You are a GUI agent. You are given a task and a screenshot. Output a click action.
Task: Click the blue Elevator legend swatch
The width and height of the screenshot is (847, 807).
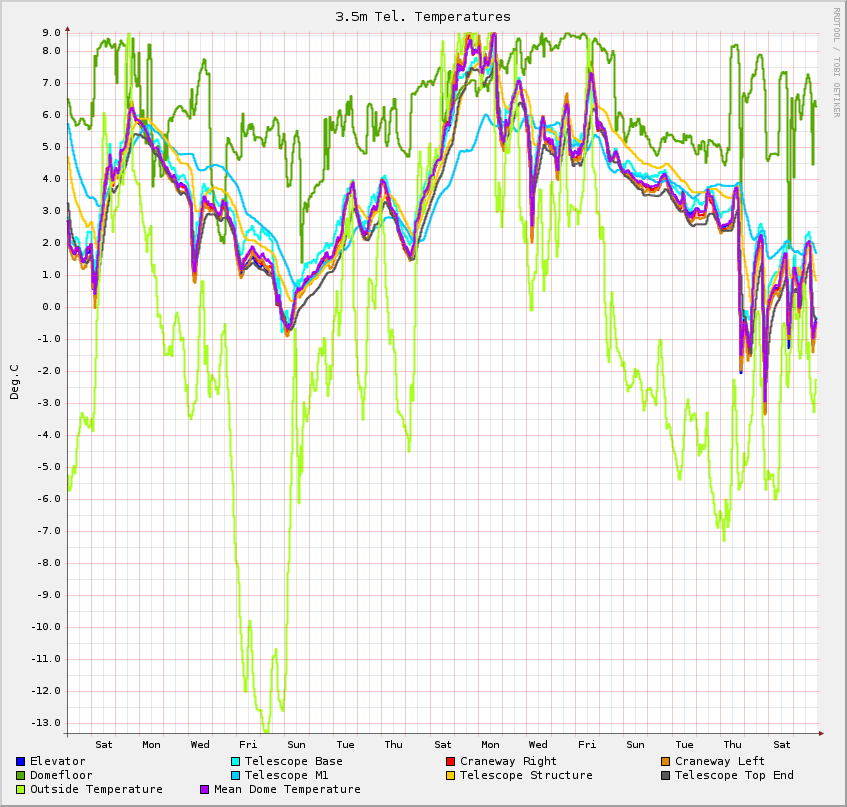(20, 761)
